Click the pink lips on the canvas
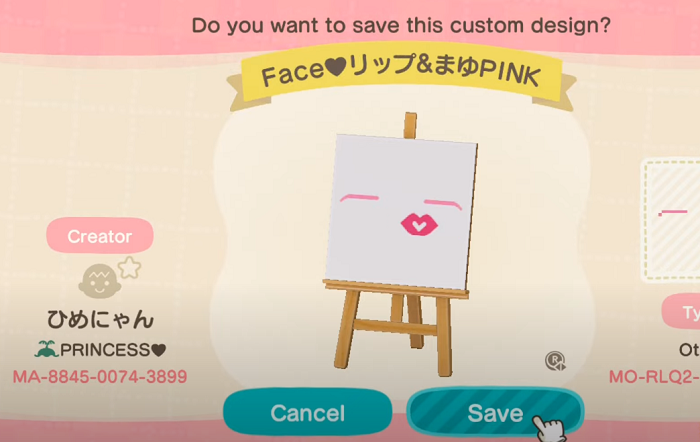Image resolution: width=700 pixels, height=442 pixels. [419, 225]
